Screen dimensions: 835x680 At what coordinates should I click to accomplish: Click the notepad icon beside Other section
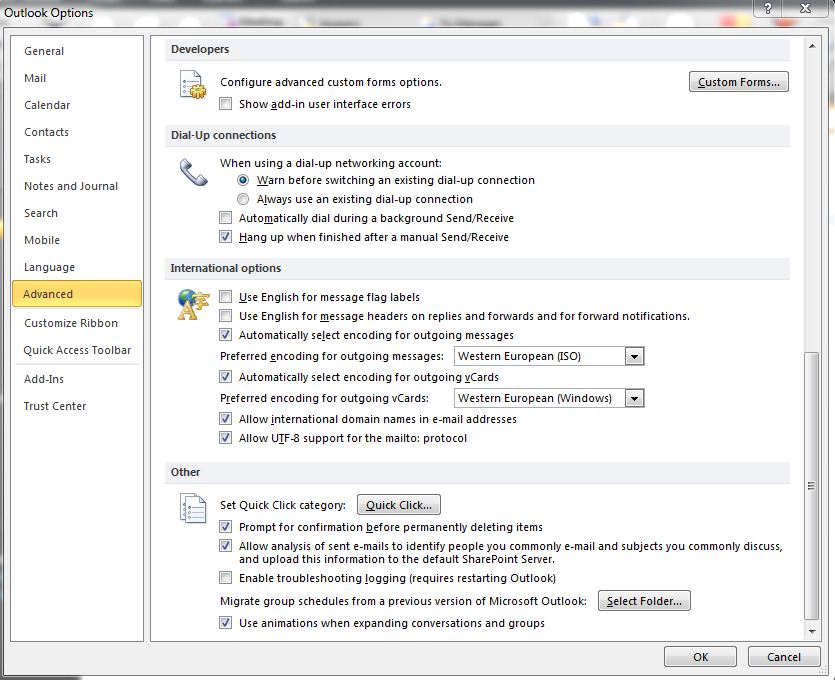coord(192,510)
